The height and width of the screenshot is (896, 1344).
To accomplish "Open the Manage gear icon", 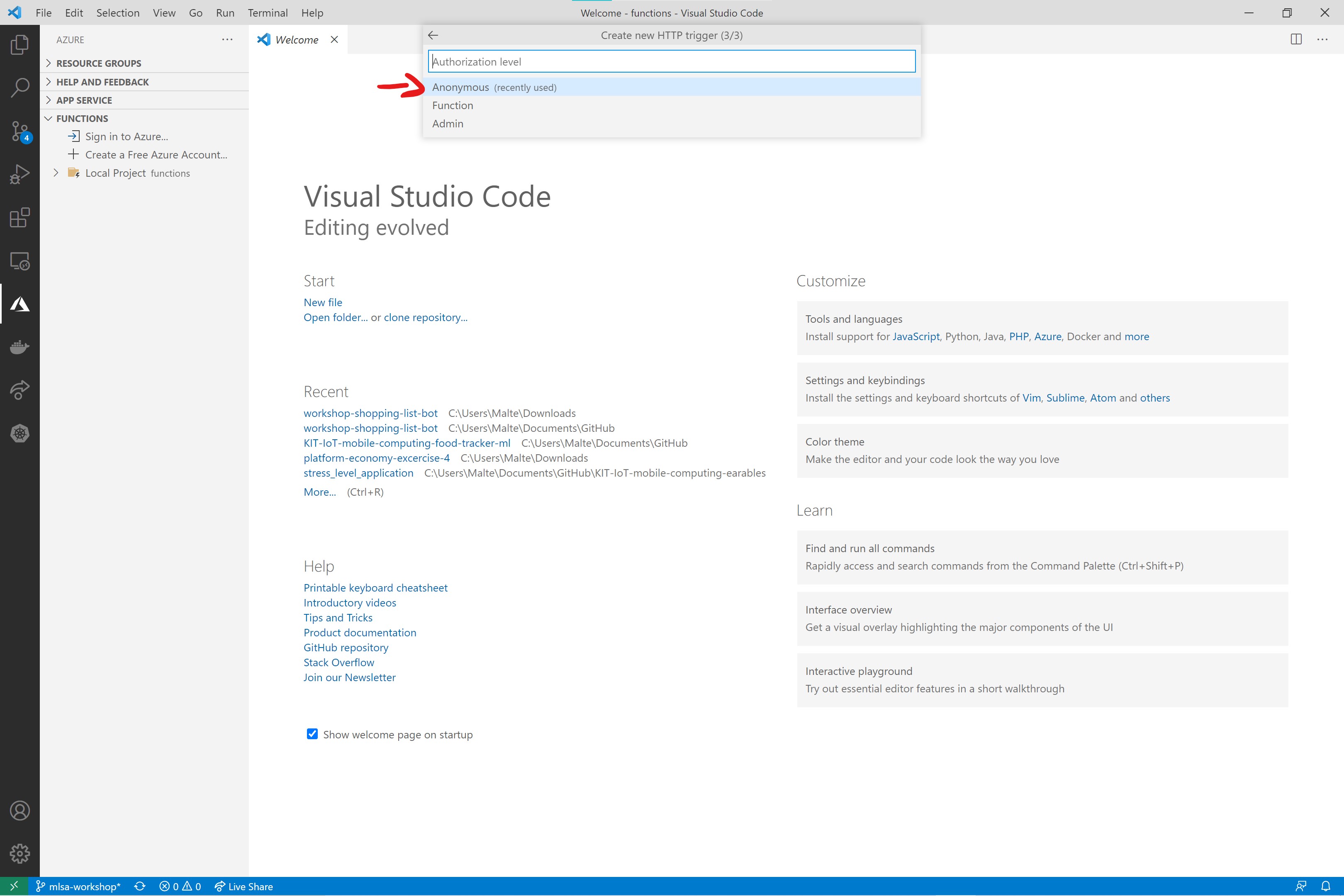I will pyautogui.click(x=19, y=854).
